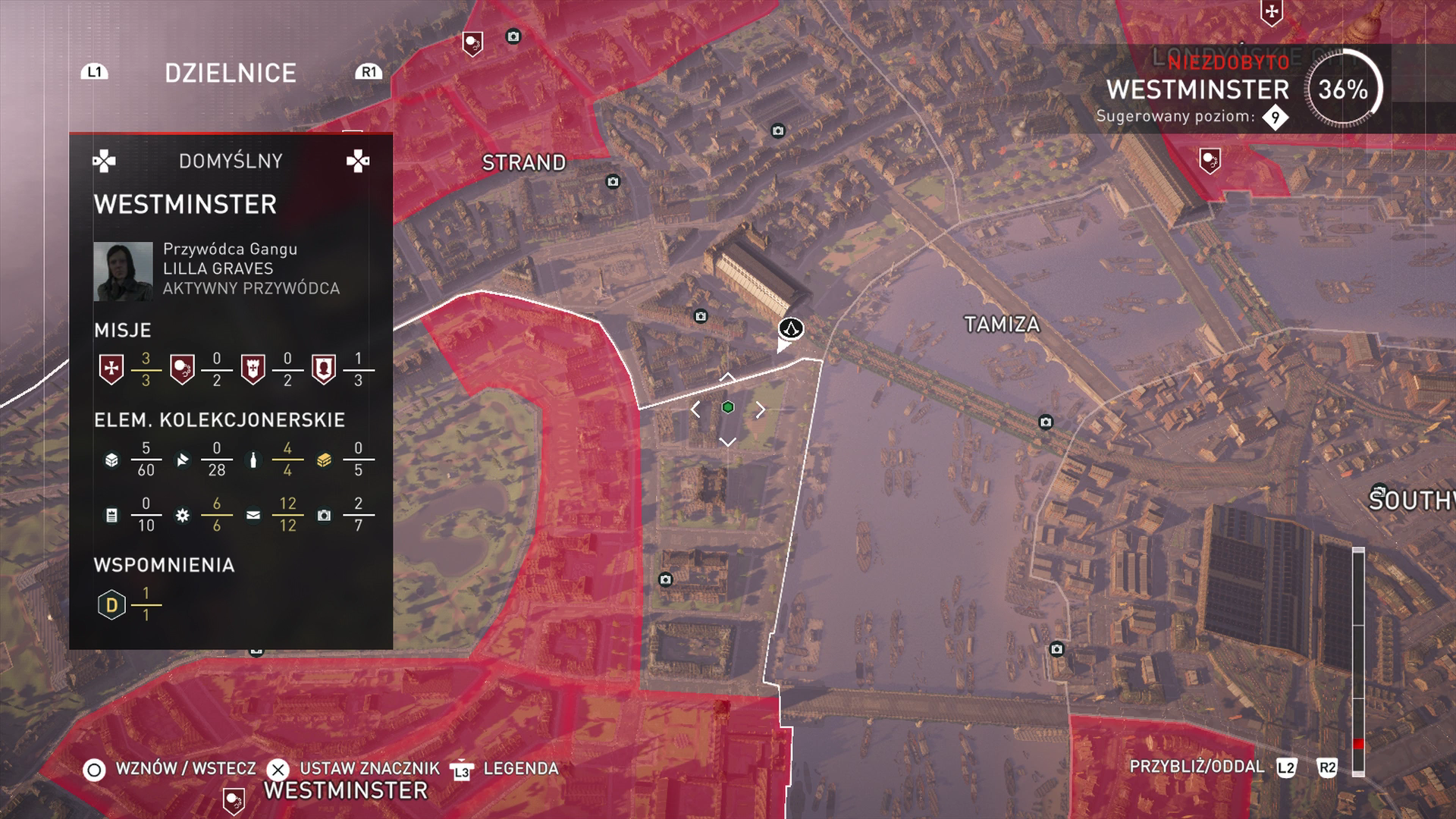Click the vertical zoom level slider

pyautogui.click(x=1358, y=661)
